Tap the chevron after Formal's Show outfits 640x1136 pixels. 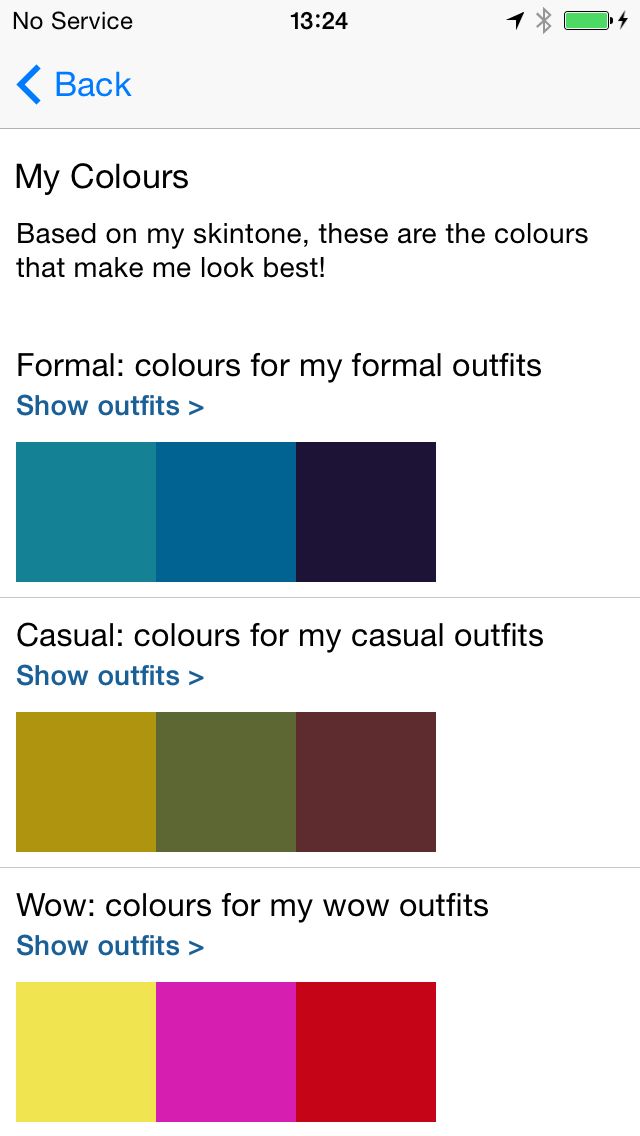click(x=197, y=406)
